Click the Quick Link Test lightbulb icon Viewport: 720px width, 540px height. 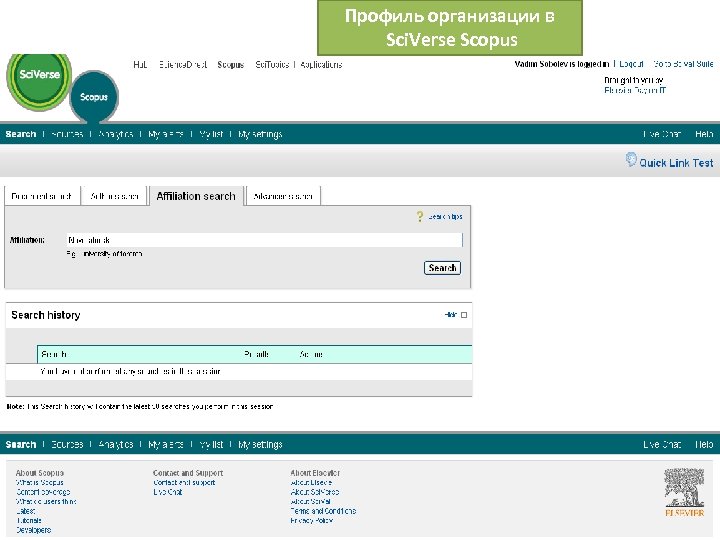pos(631,159)
